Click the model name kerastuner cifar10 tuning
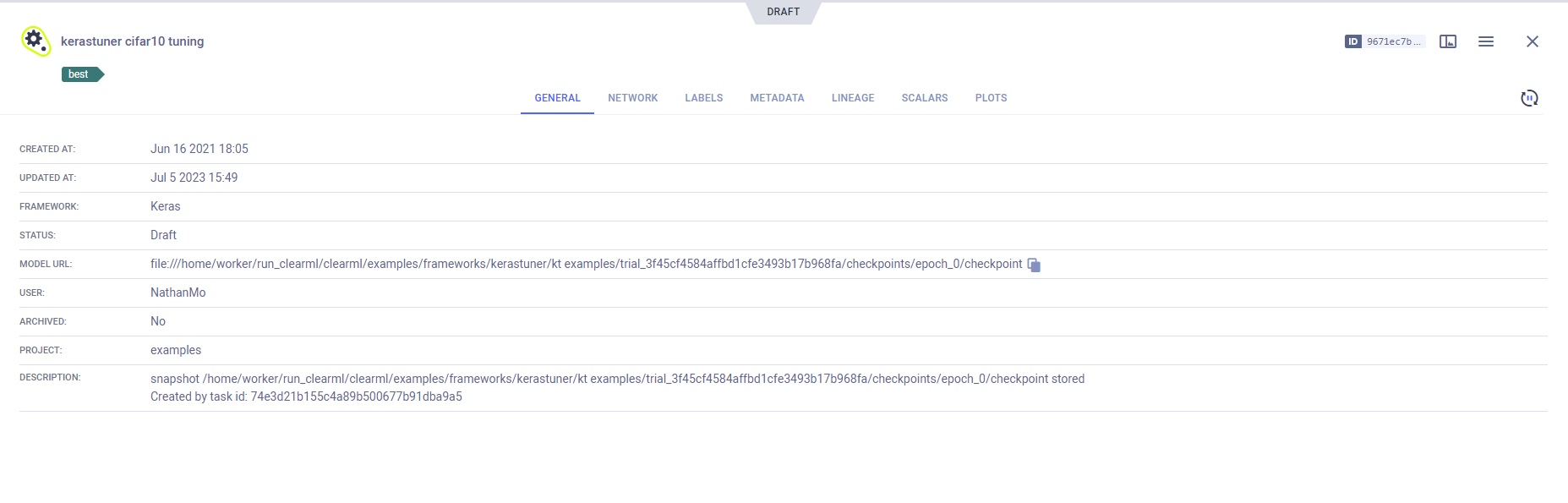 coord(132,41)
